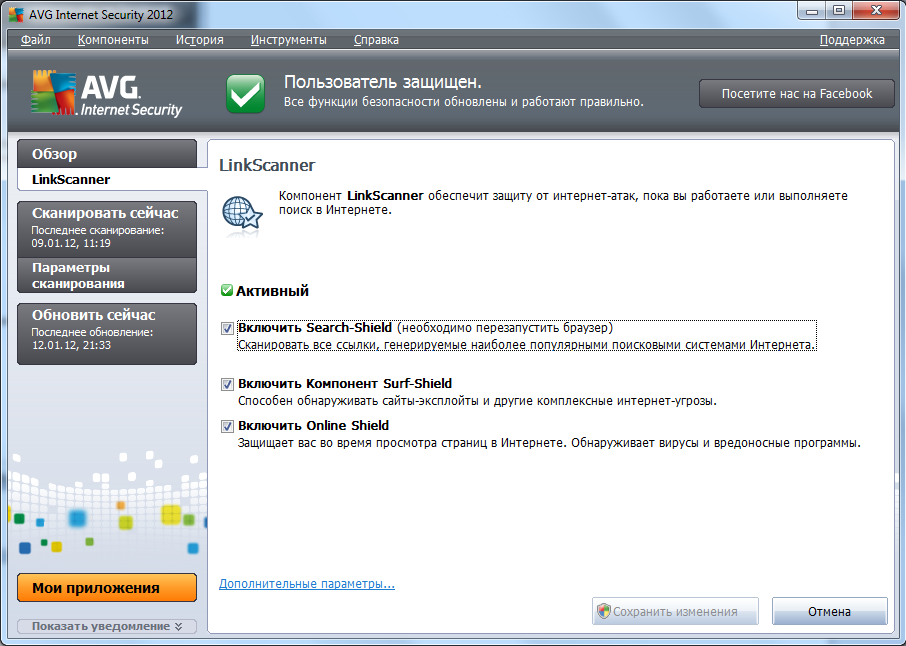Screen dimensions: 906x646
Task: Open Параметры сканирования
Action: click(x=107, y=275)
